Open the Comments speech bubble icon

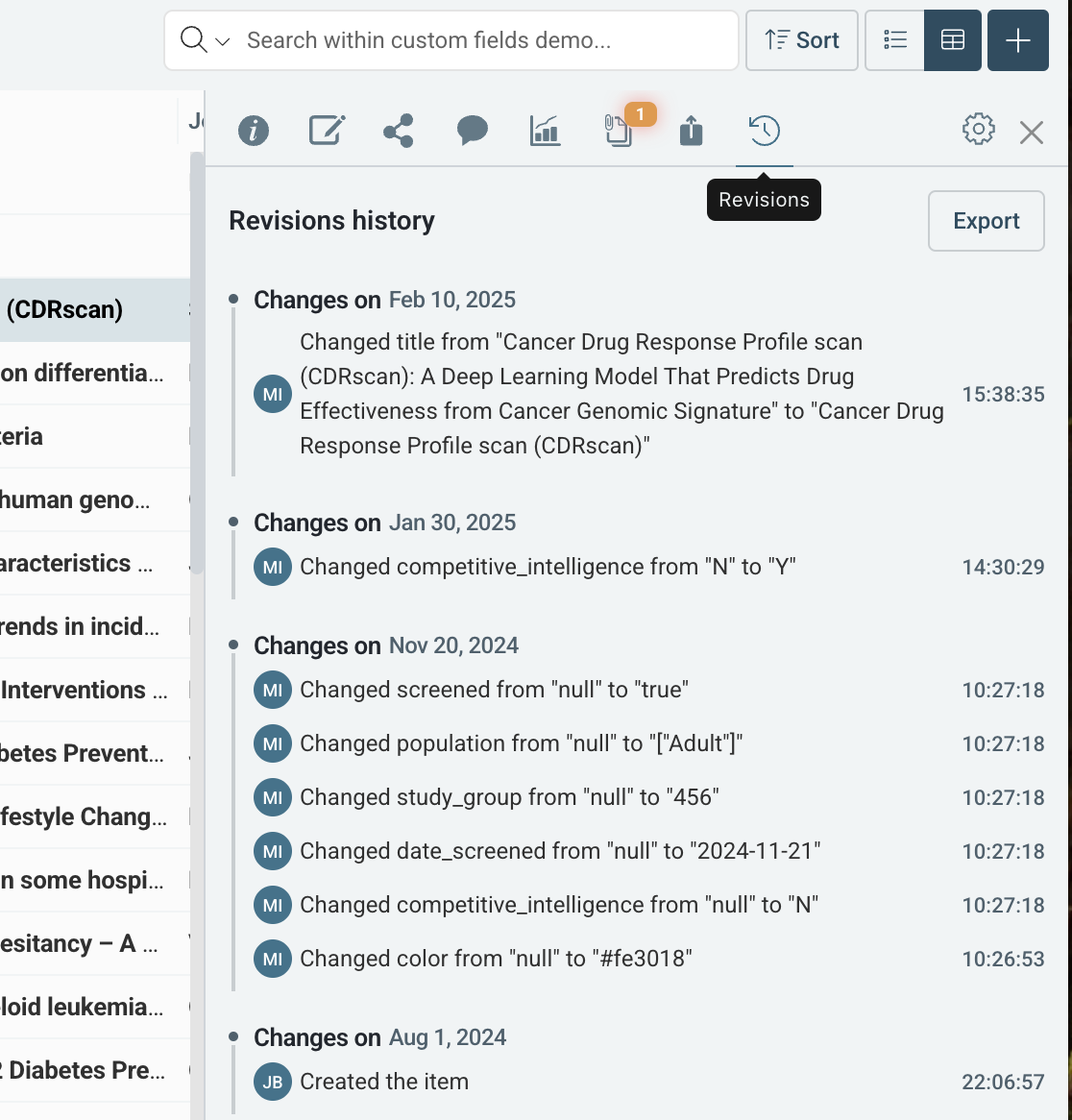click(x=472, y=131)
